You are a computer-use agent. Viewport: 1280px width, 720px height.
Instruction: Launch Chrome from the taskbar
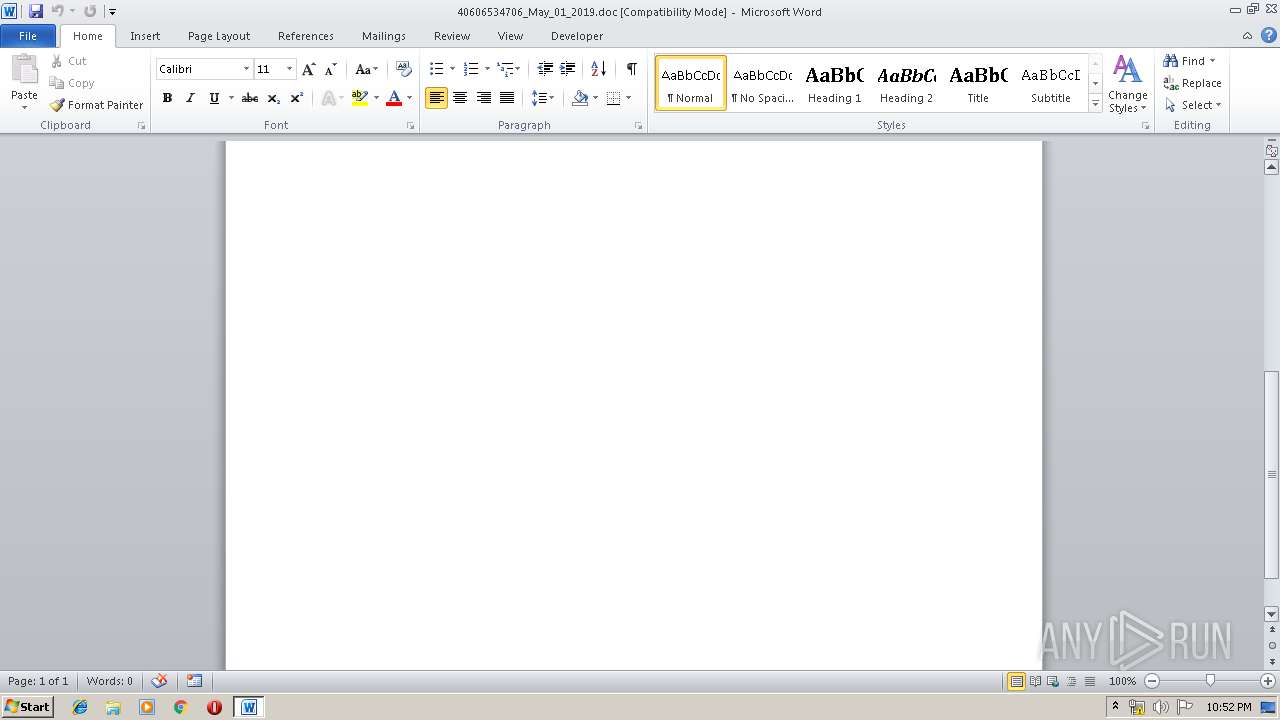tap(180, 707)
